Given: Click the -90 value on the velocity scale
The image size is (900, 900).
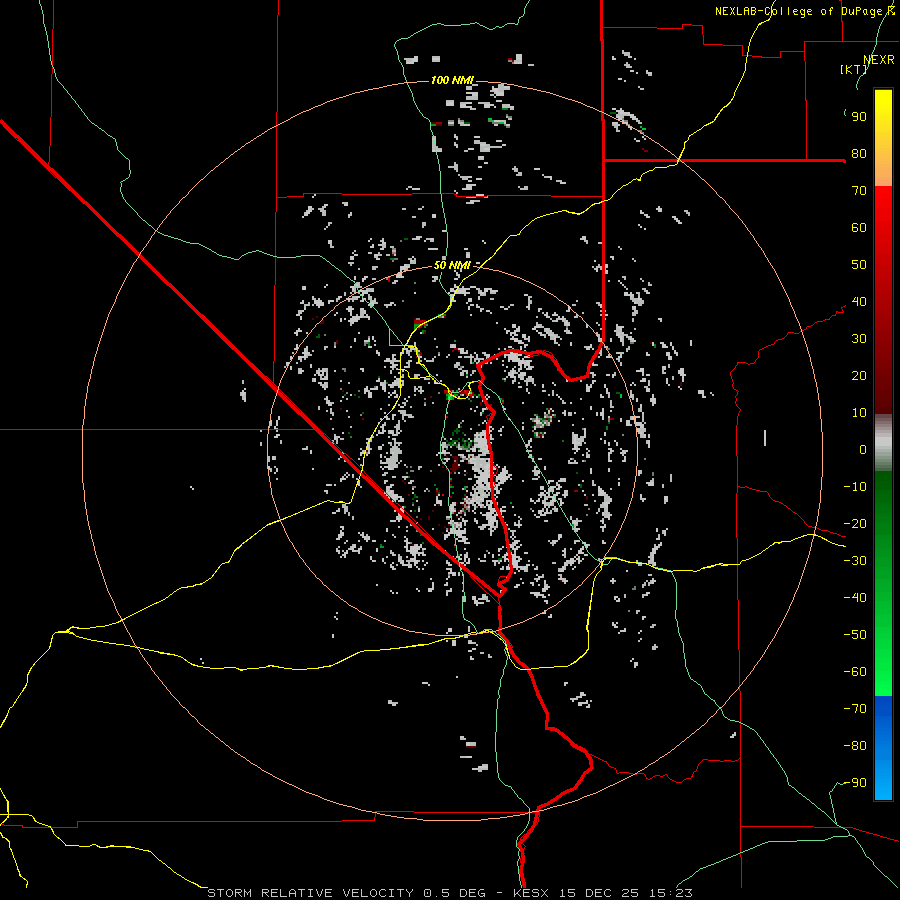Looking at the screenshot, I should point(855,783).
